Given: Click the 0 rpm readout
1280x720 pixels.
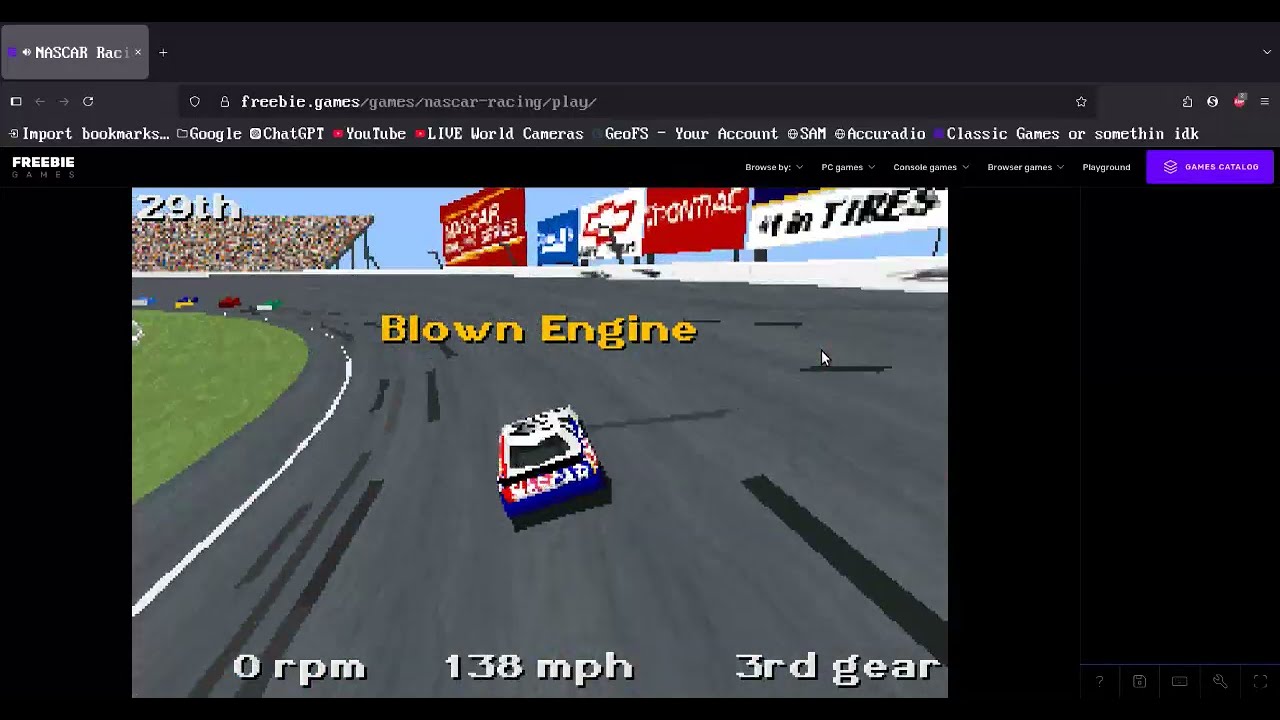Looking at the screenshot, I should 299,667.
